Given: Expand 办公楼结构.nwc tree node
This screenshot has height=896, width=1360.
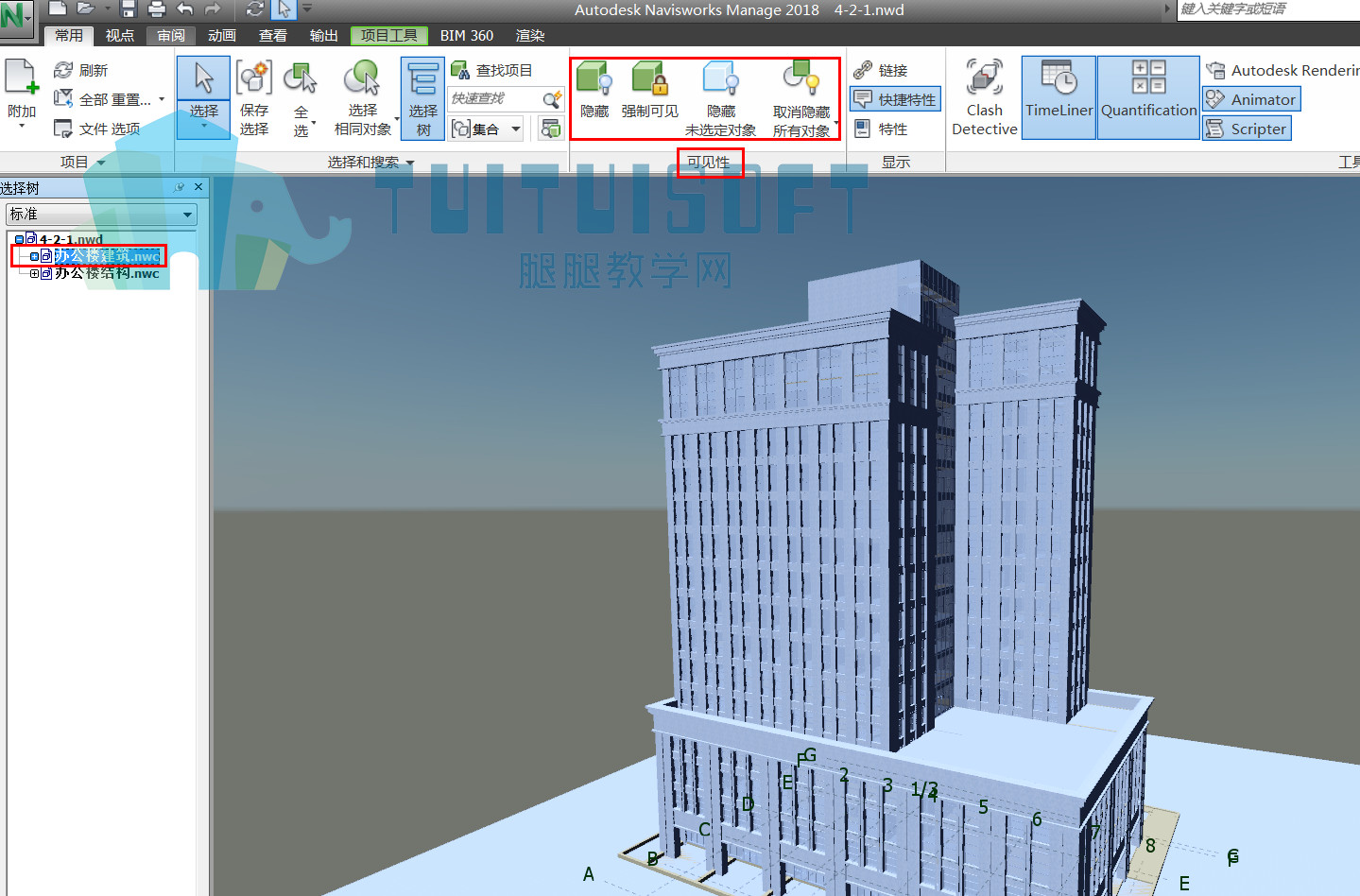Looking at the screenshot, I should (35, 273).
